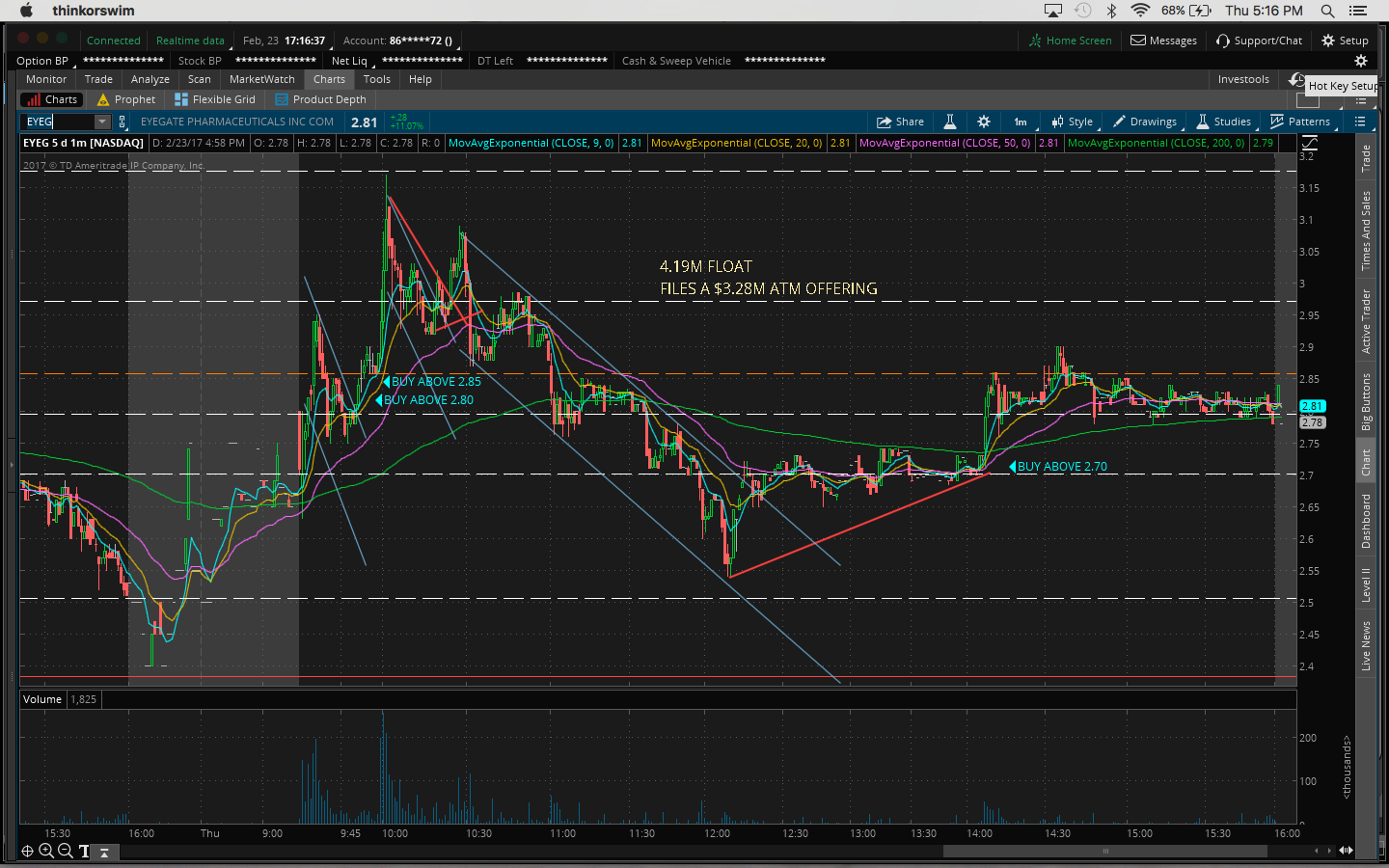Viewport: 1389px width, 868px height.
Task: Click the zoom out magnifier icon
Action: (x=65, y=851)
